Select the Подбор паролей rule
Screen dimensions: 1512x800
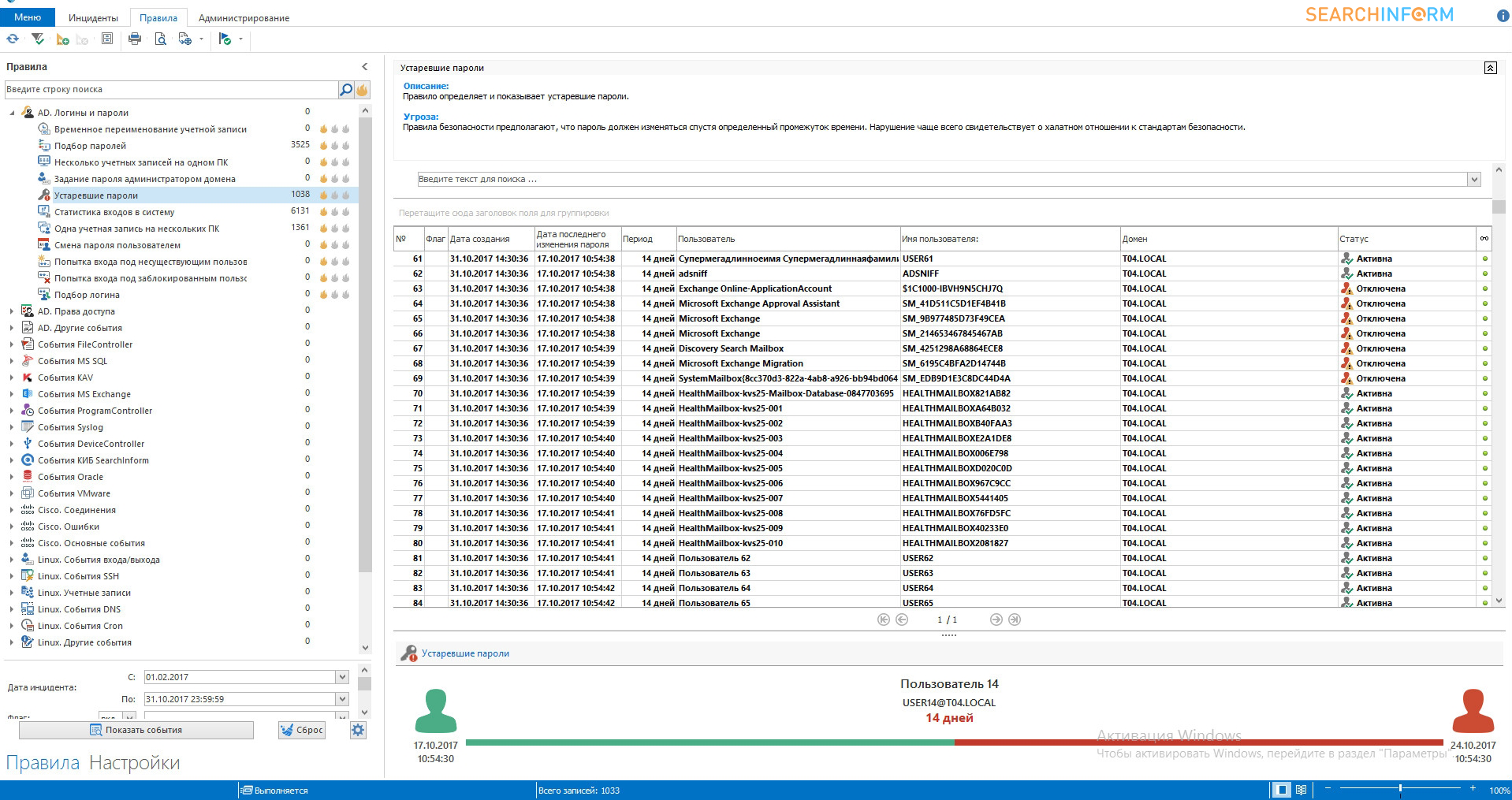(x=90, y=146)
